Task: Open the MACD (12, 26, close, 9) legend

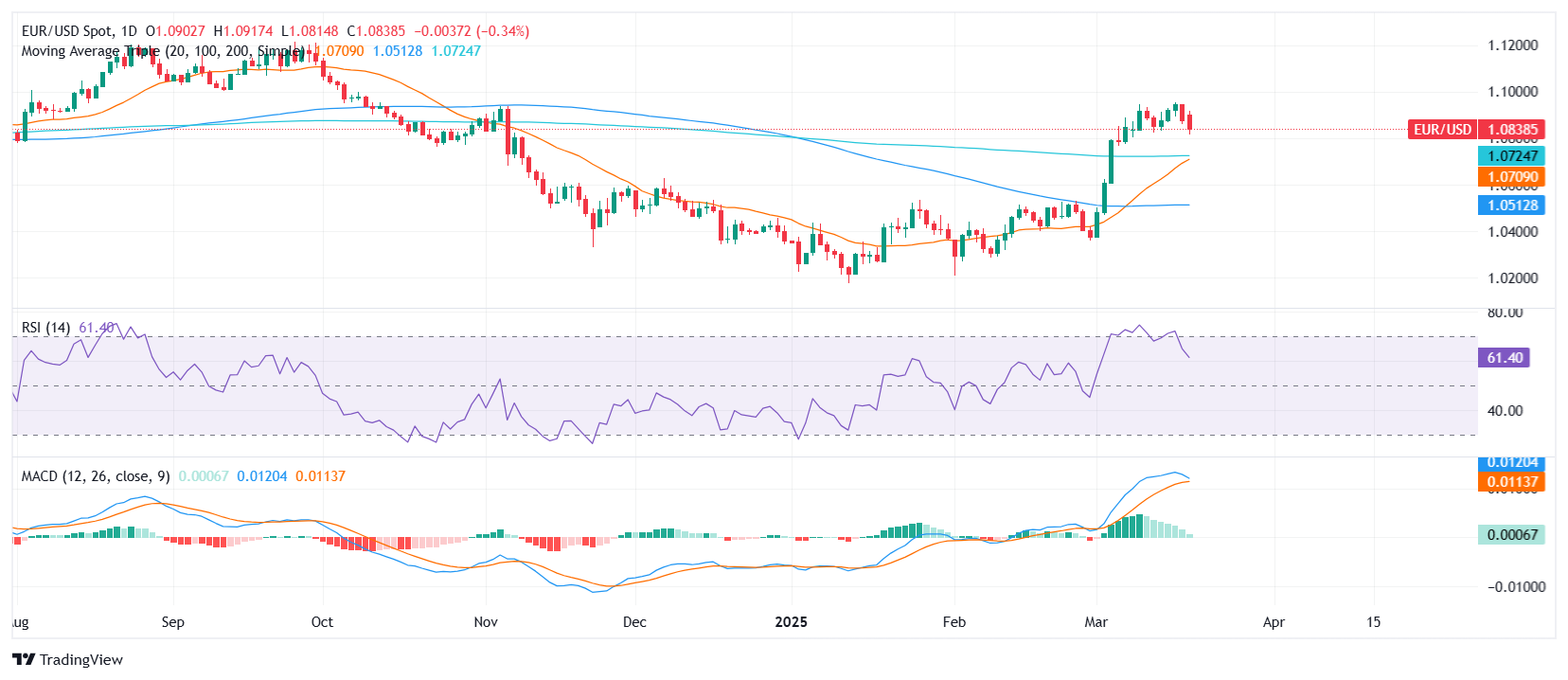Action: [x=96, y=476]
